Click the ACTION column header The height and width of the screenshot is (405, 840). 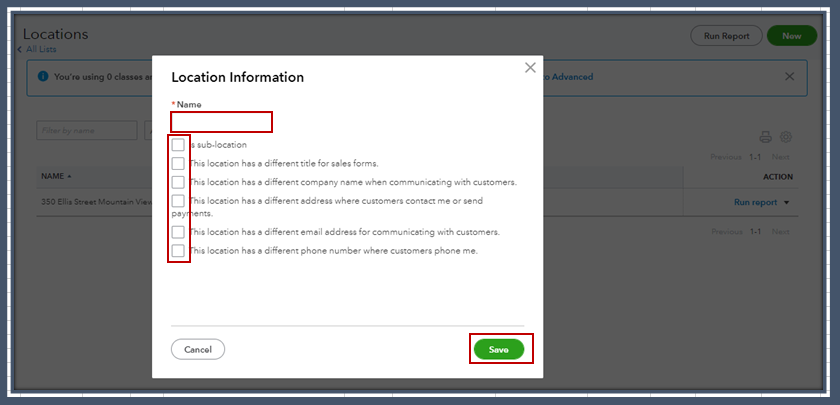pyautogui.click(x=778, y=177)
